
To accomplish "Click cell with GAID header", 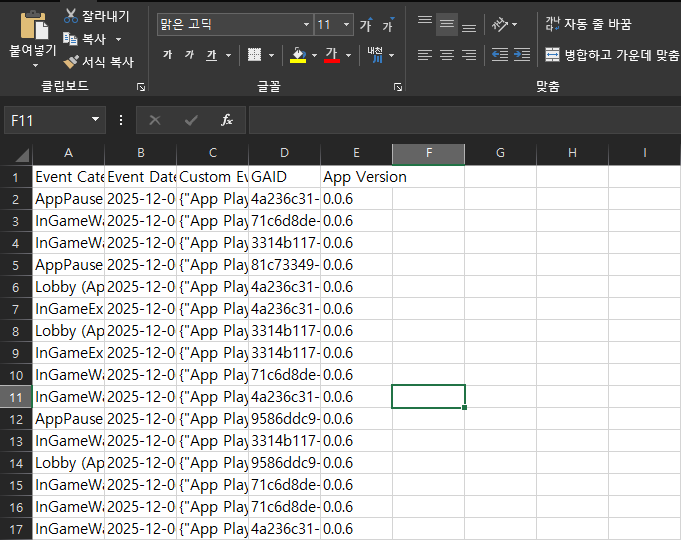I will coord(284,177).
